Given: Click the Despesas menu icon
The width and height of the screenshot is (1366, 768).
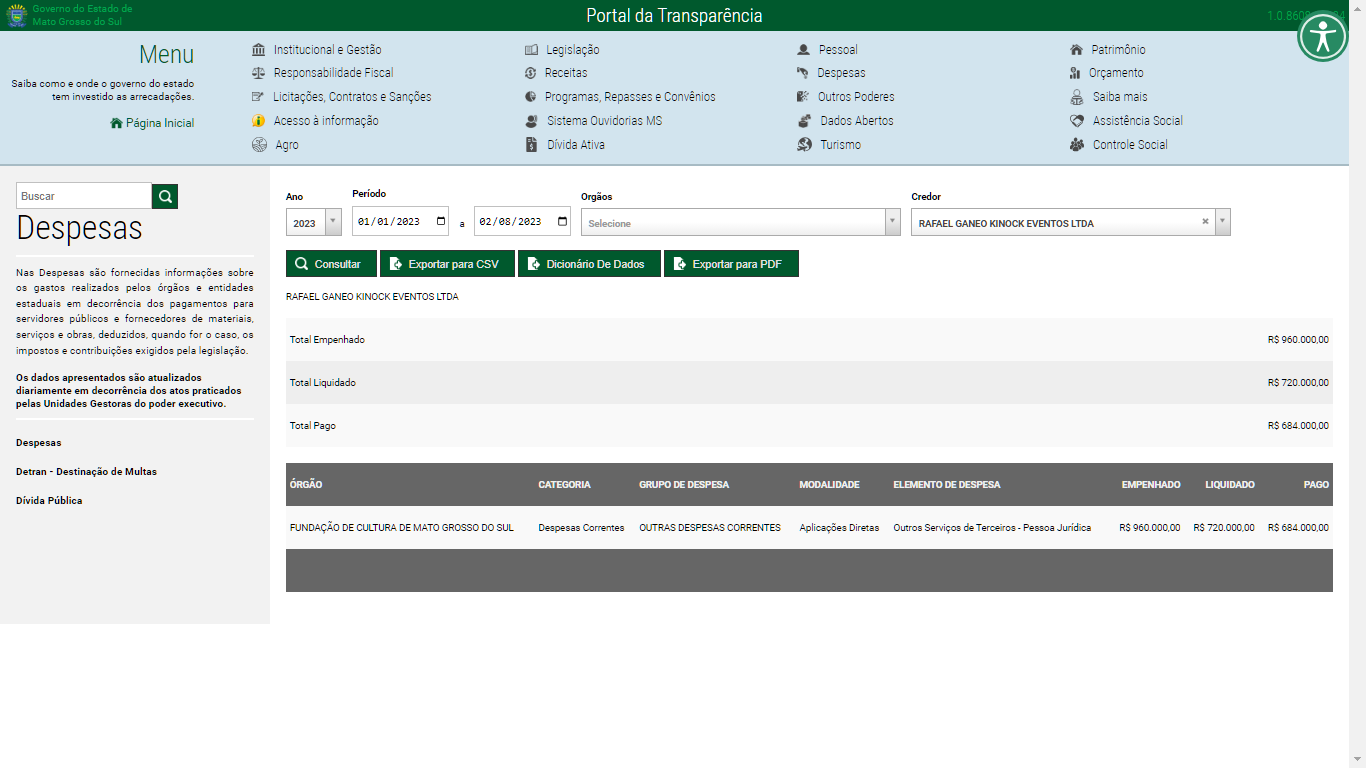Looking at the screenshot, I should (x=803, y=73).
